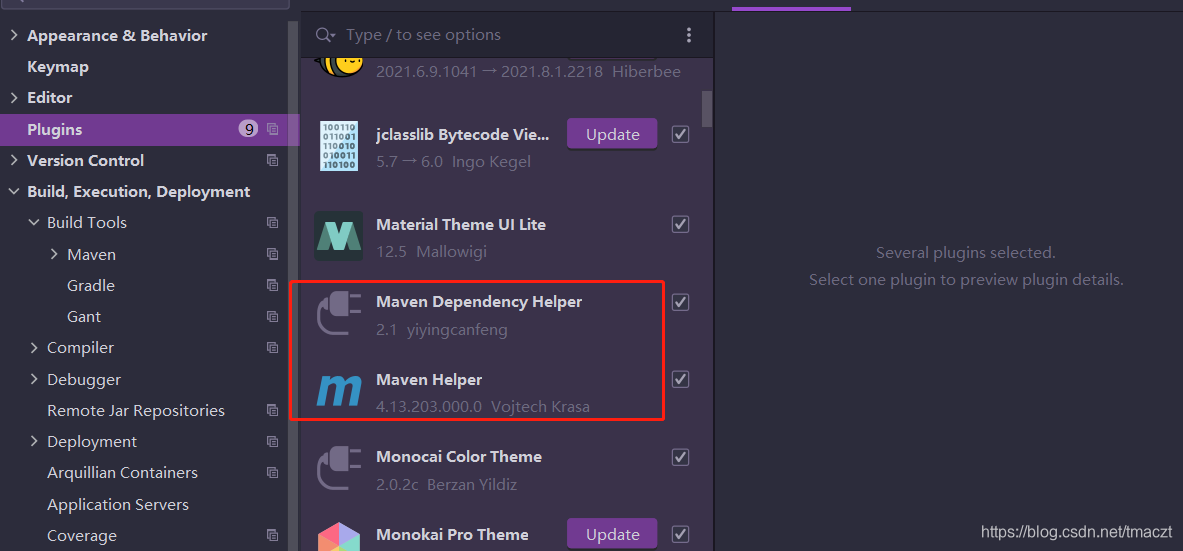Click the project-level icon beside Gant

click(x=272, y=316)
